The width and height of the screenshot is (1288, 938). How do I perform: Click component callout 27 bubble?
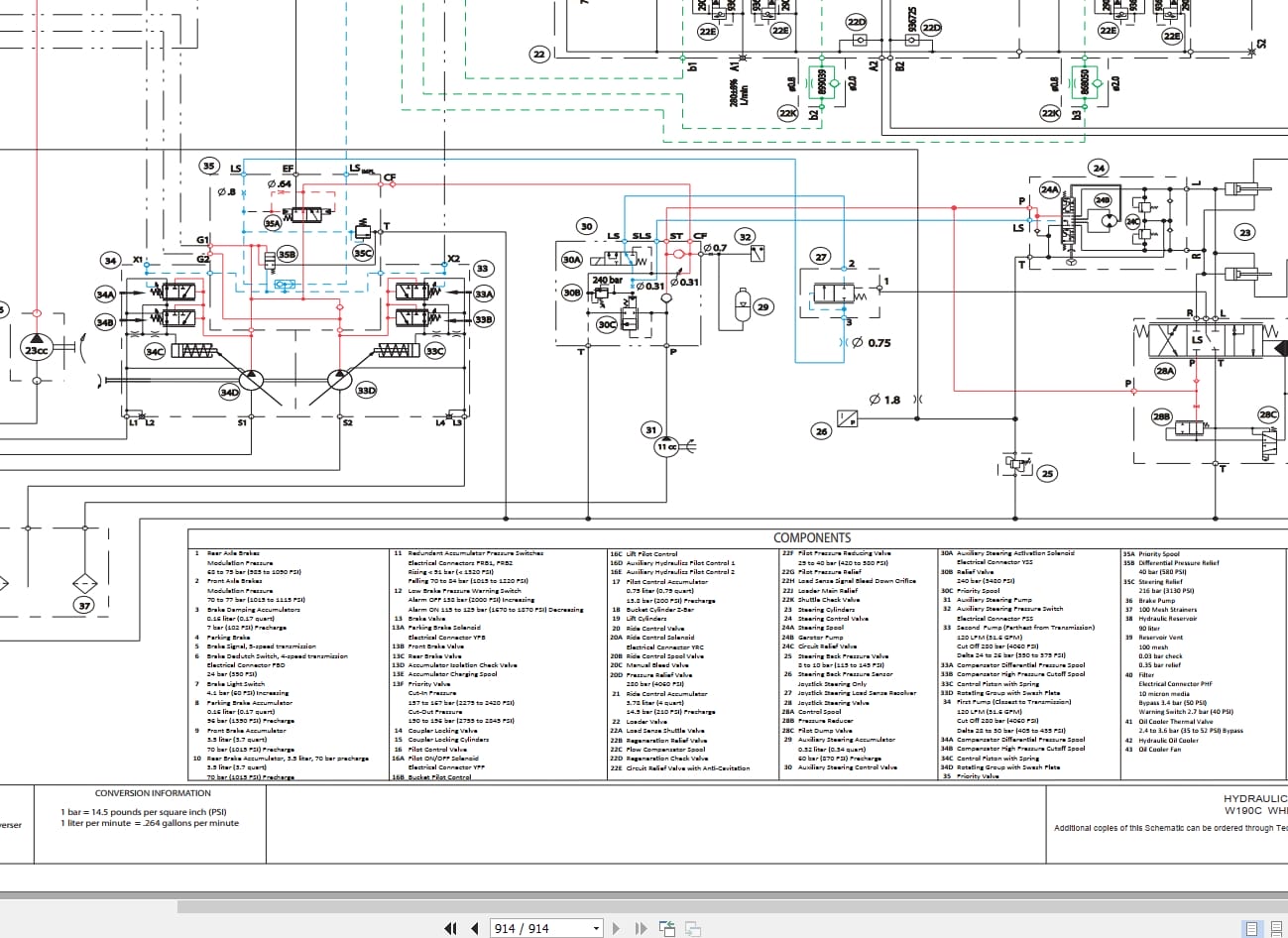click(x=820, y=257)
